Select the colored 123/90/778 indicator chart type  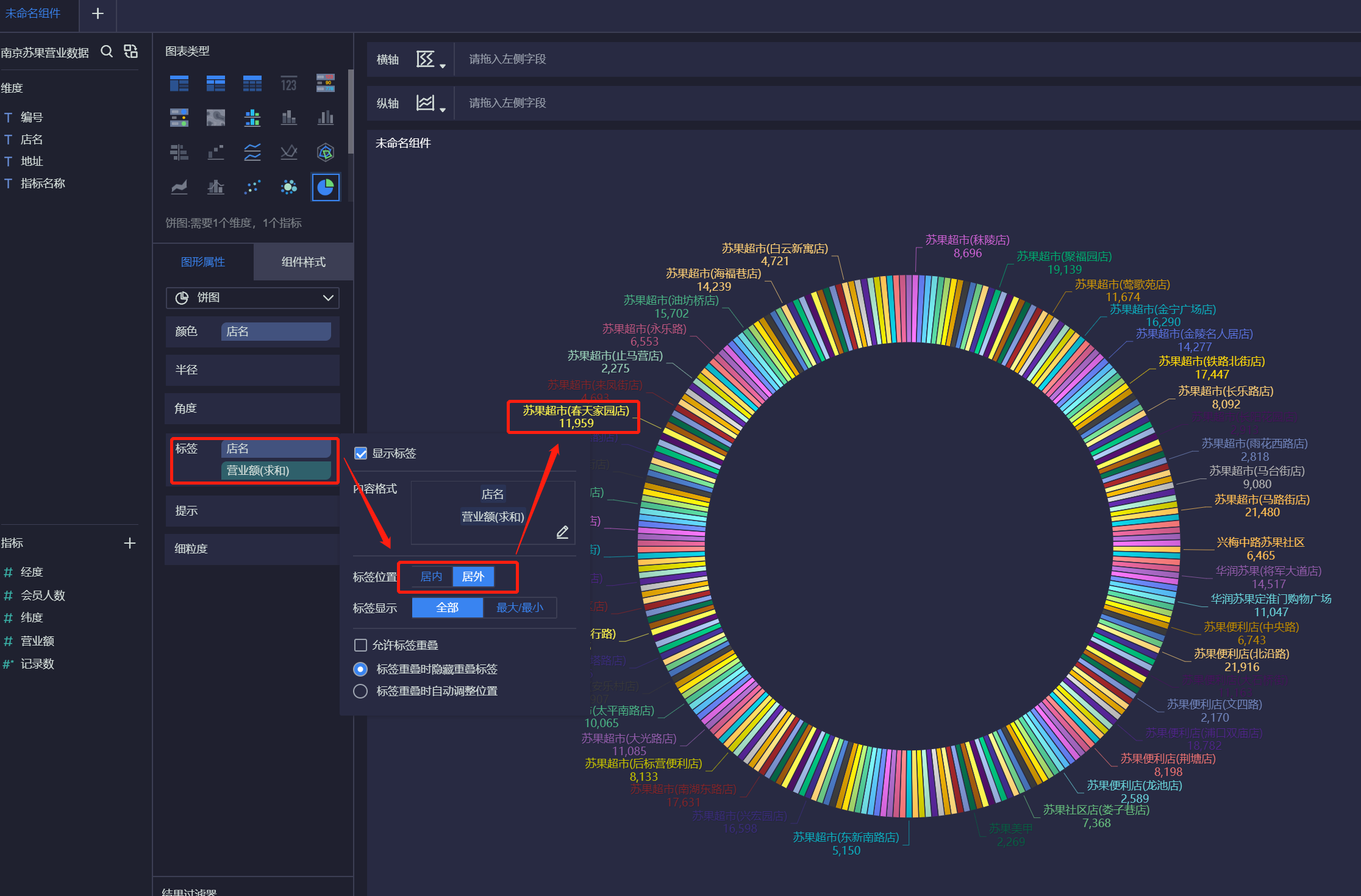click(x=326, y=84)
